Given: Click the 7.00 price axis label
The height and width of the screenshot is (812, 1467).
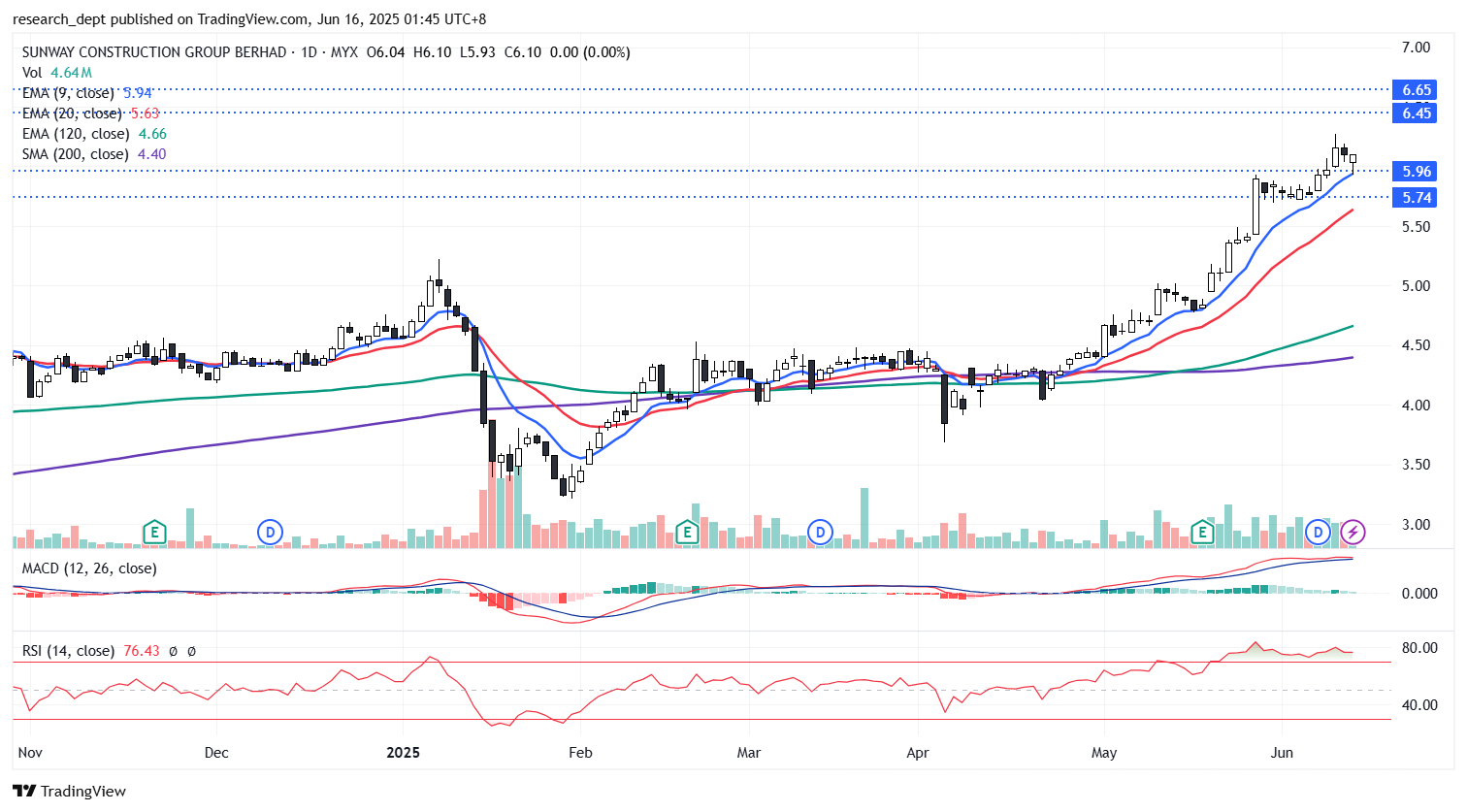Looking at the screenshot, I should pos(1417,48).
